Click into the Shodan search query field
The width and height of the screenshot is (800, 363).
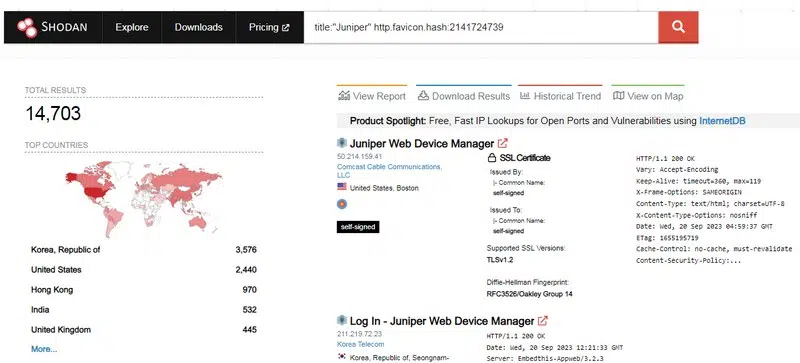click(x=481, y=28)
